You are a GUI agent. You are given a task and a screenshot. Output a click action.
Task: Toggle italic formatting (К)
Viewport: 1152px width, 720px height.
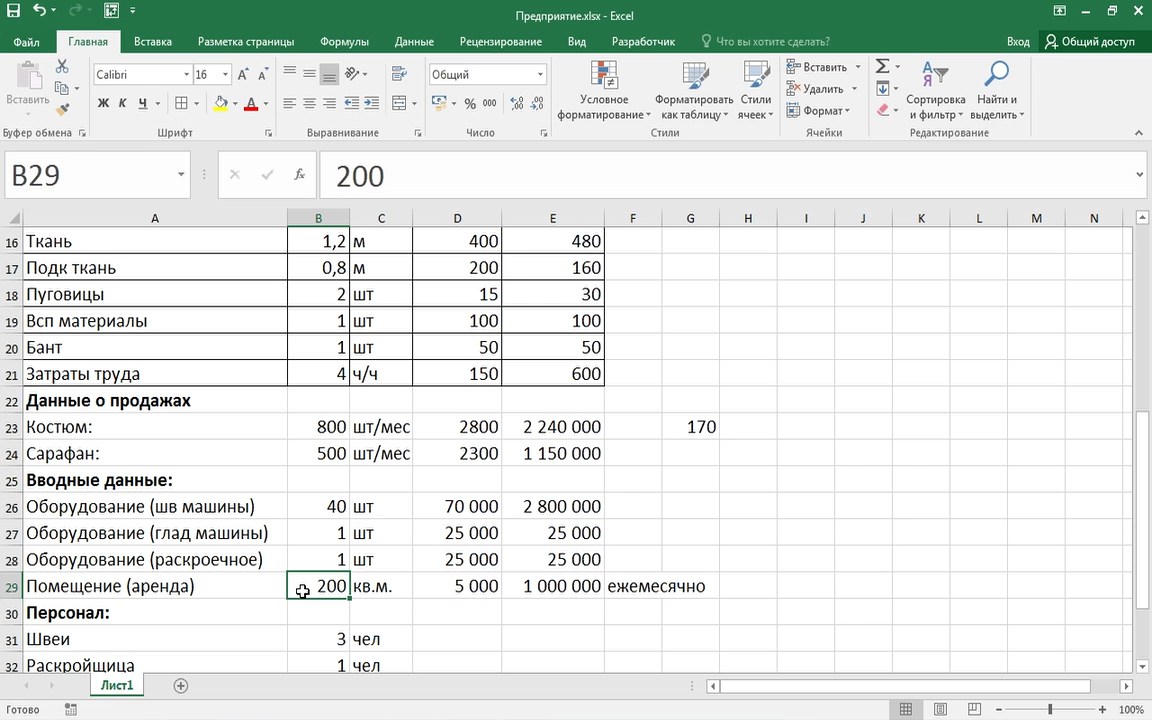pos(123,104)
